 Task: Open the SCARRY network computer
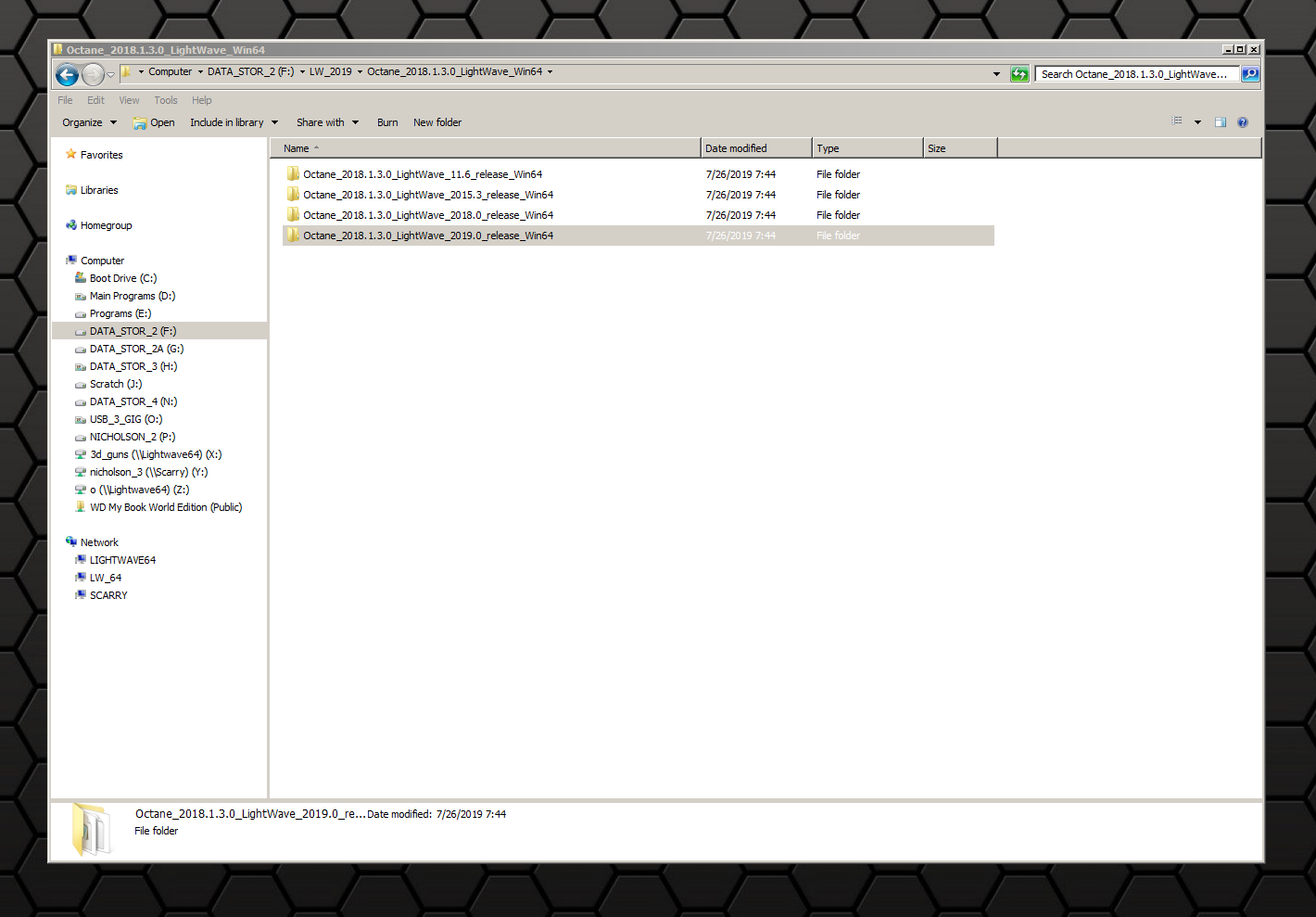coord(108,595)
